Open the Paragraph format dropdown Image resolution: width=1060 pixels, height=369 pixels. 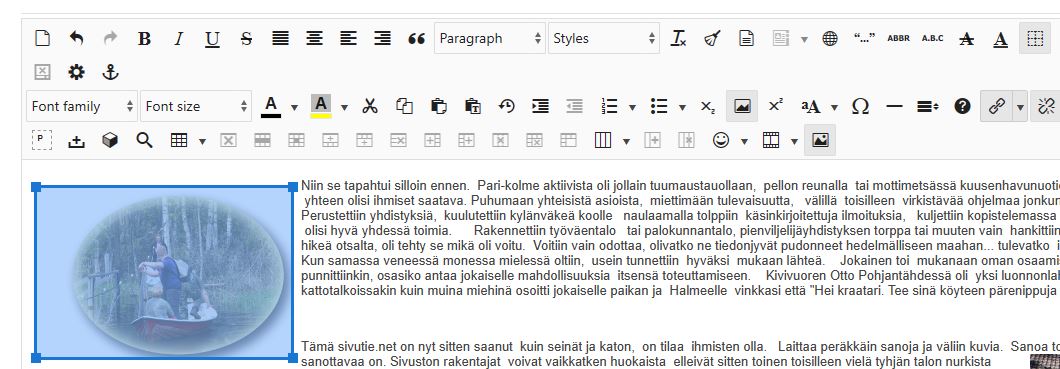coord(490,39)
